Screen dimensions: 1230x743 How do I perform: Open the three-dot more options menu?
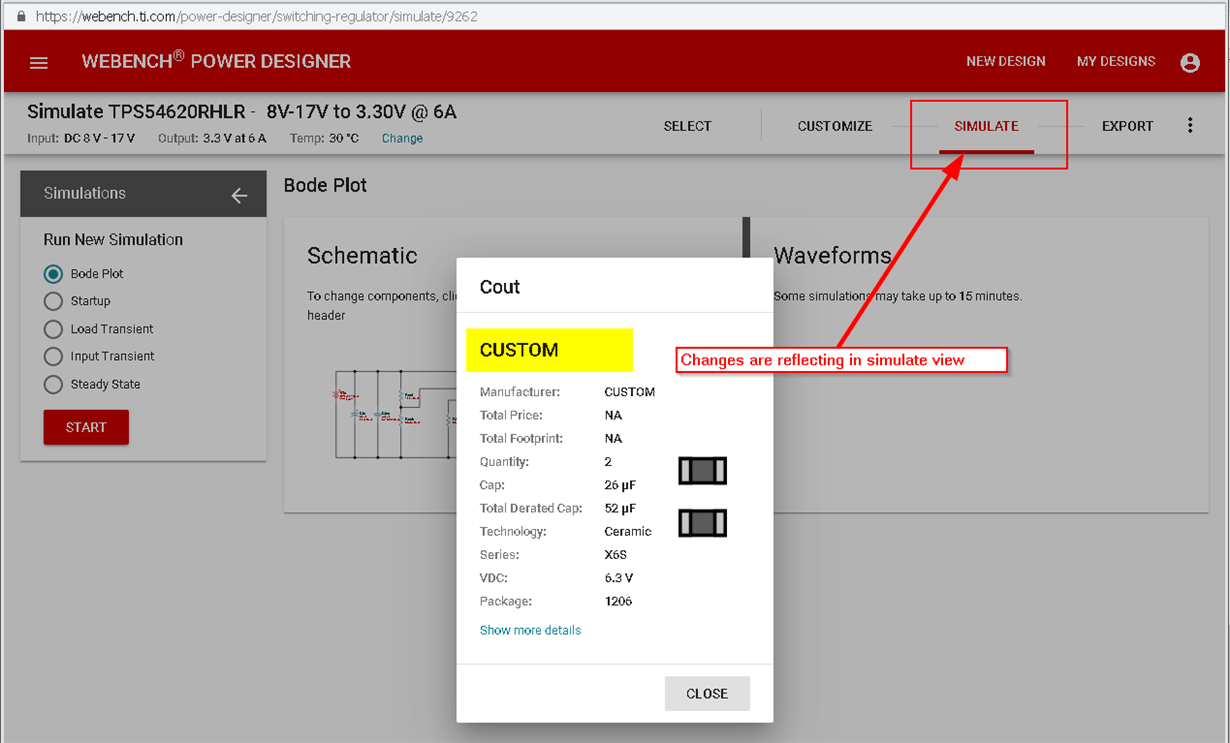(x=1190, y=126)
